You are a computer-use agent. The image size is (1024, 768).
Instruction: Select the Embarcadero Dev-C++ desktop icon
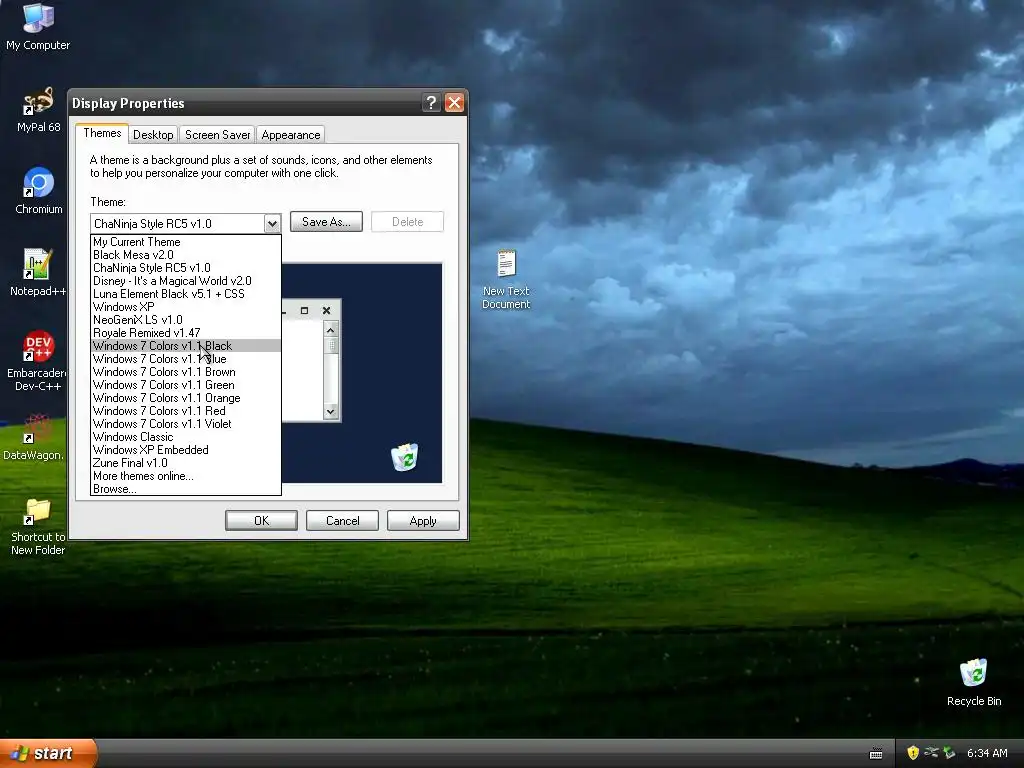point(37,360)
